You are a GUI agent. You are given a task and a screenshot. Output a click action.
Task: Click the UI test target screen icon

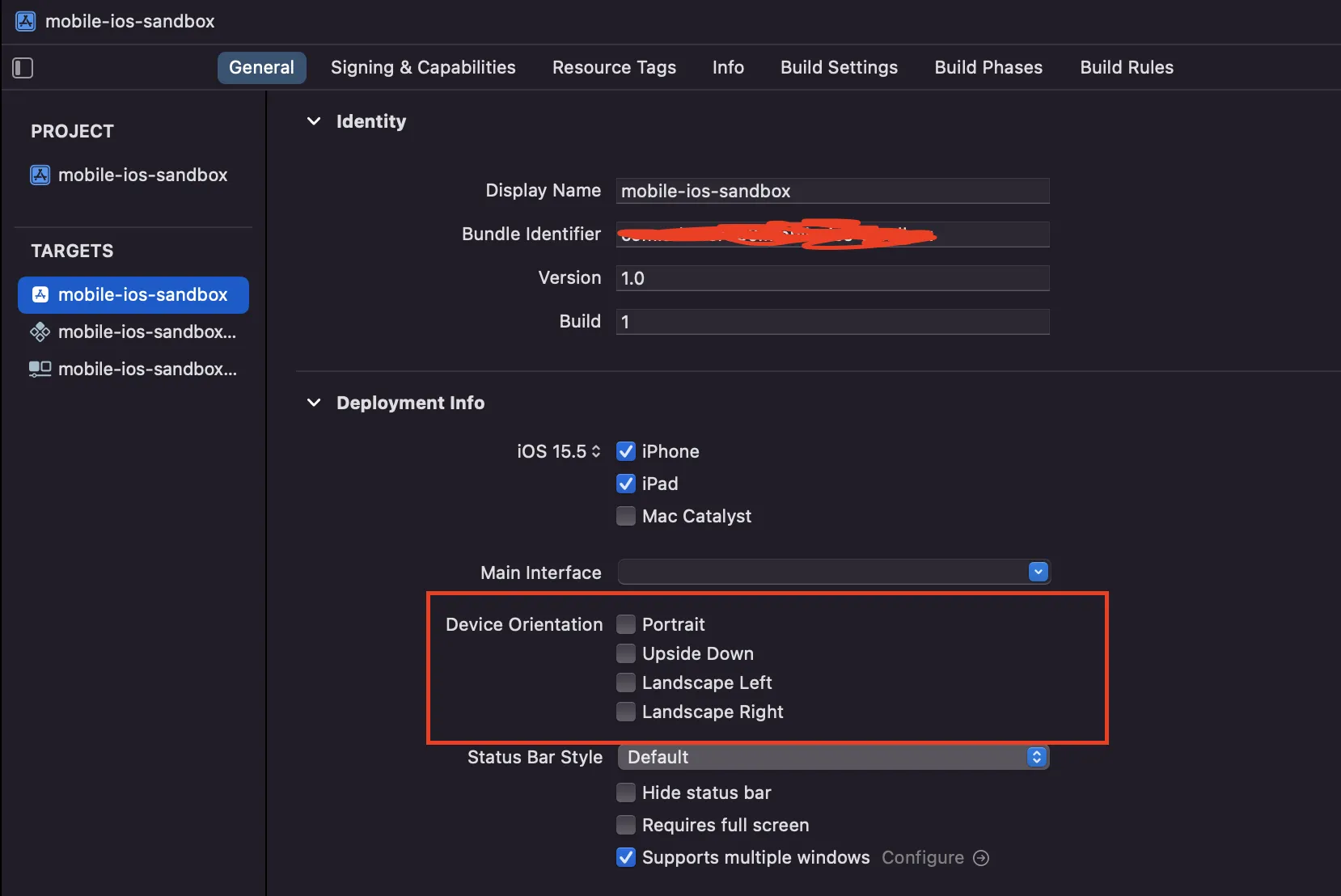coord(40,369)
